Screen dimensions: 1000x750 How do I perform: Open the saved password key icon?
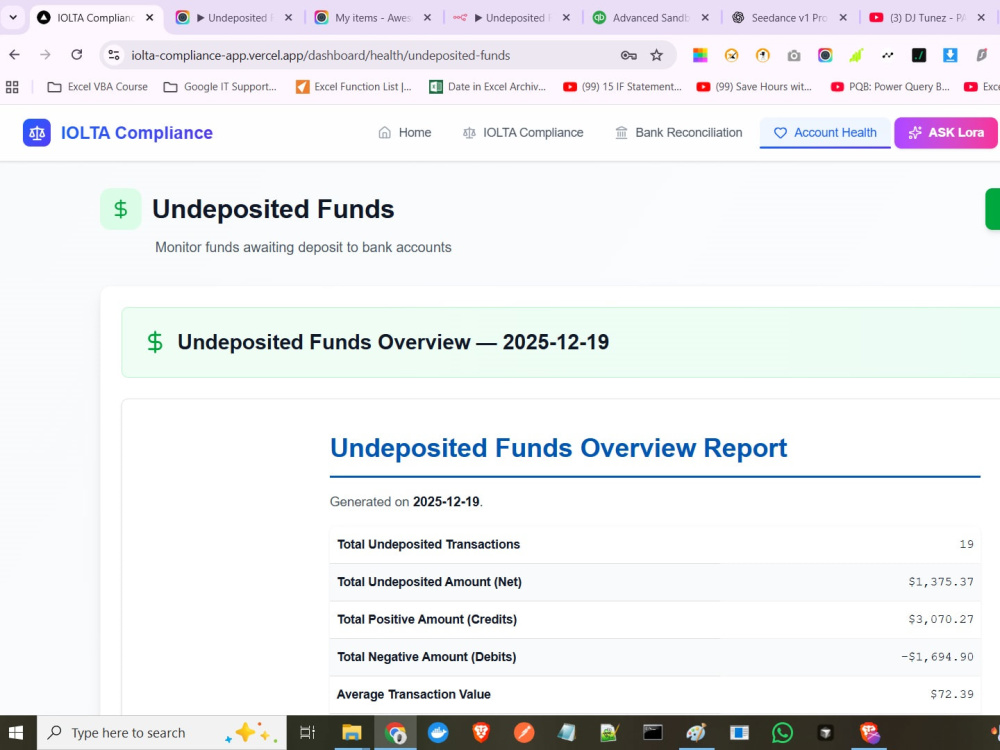coord(629,55)
